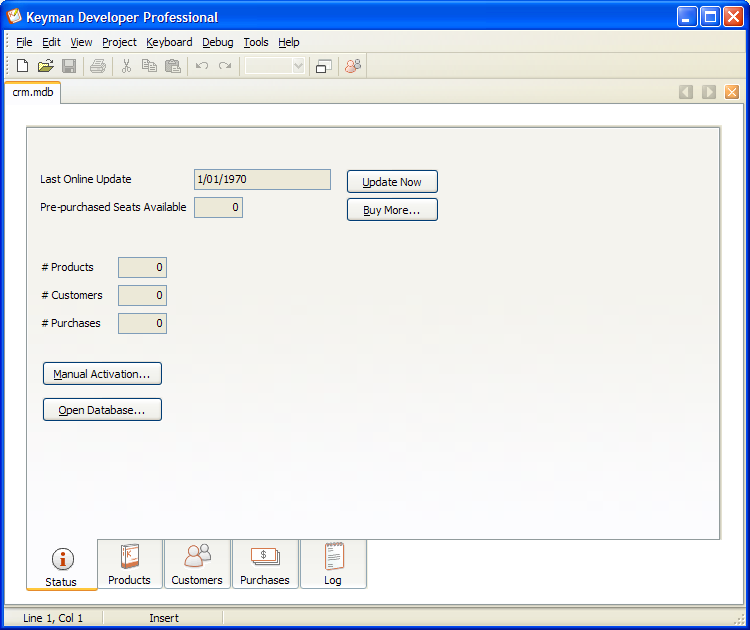Click the New file toolbar icon
750x630 pixels.
pyautogui.click(x=22, y=66)
